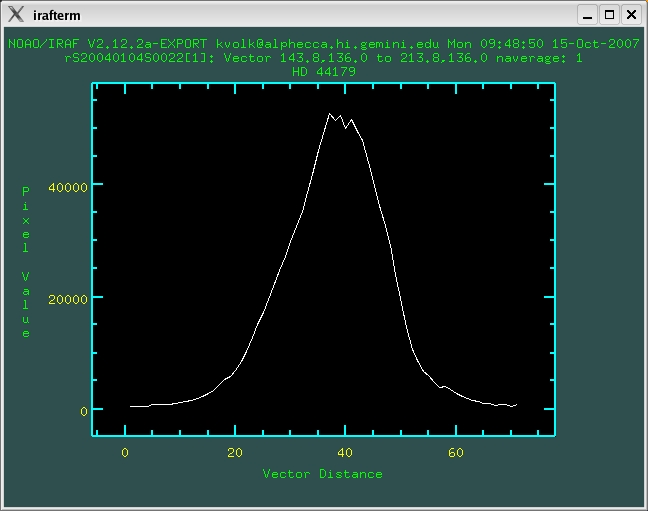Image resolution: width=648 pixels, height=511 pixels.
Task: Click the 40 x-axis tick label
Action: pyautogui.click(x=345, y=453)
